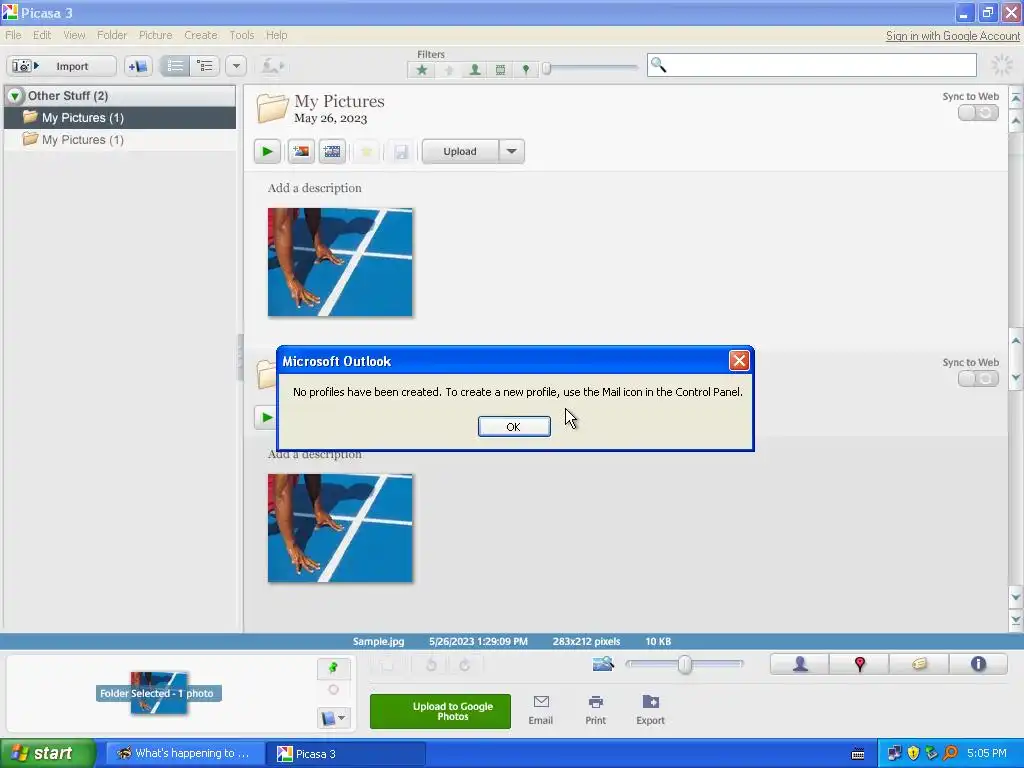Screen dimensions: 1024x768
Task: Save edits to disk icon
Action: (x=400, y=152)
